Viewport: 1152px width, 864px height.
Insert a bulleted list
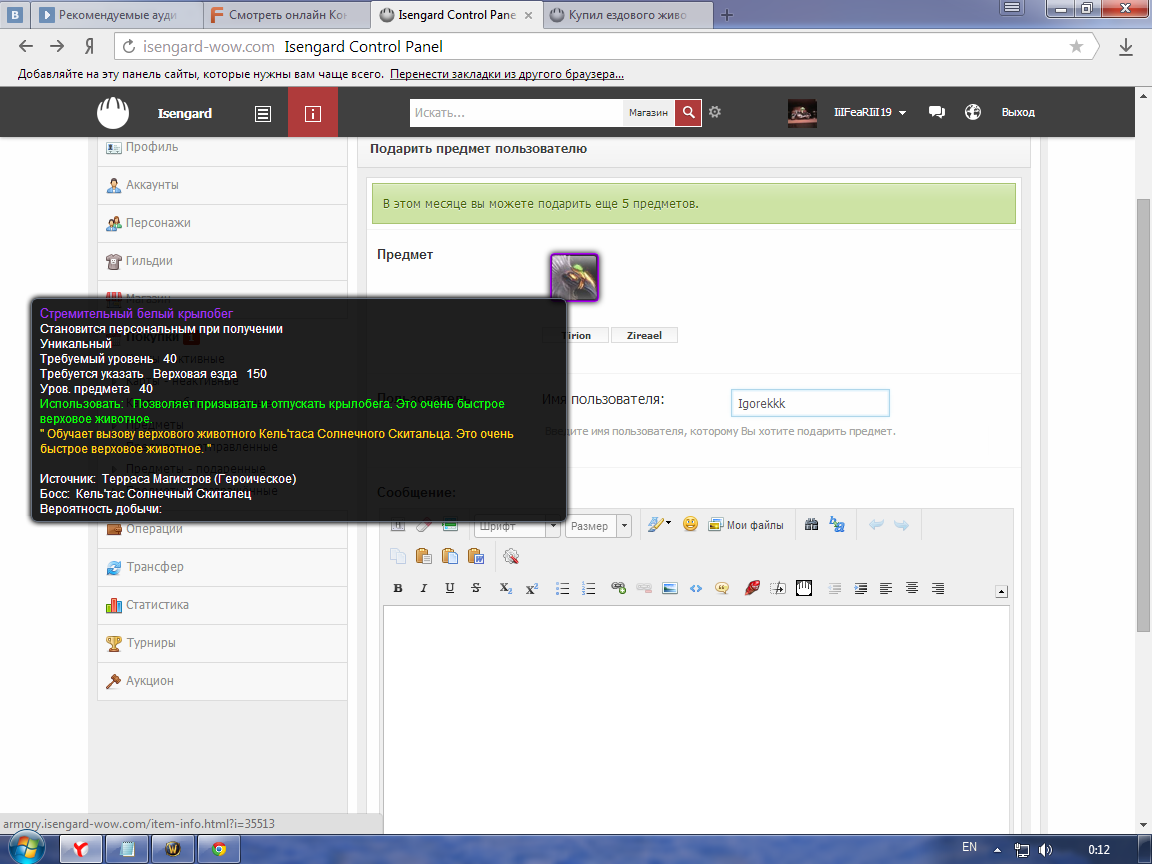563,588
